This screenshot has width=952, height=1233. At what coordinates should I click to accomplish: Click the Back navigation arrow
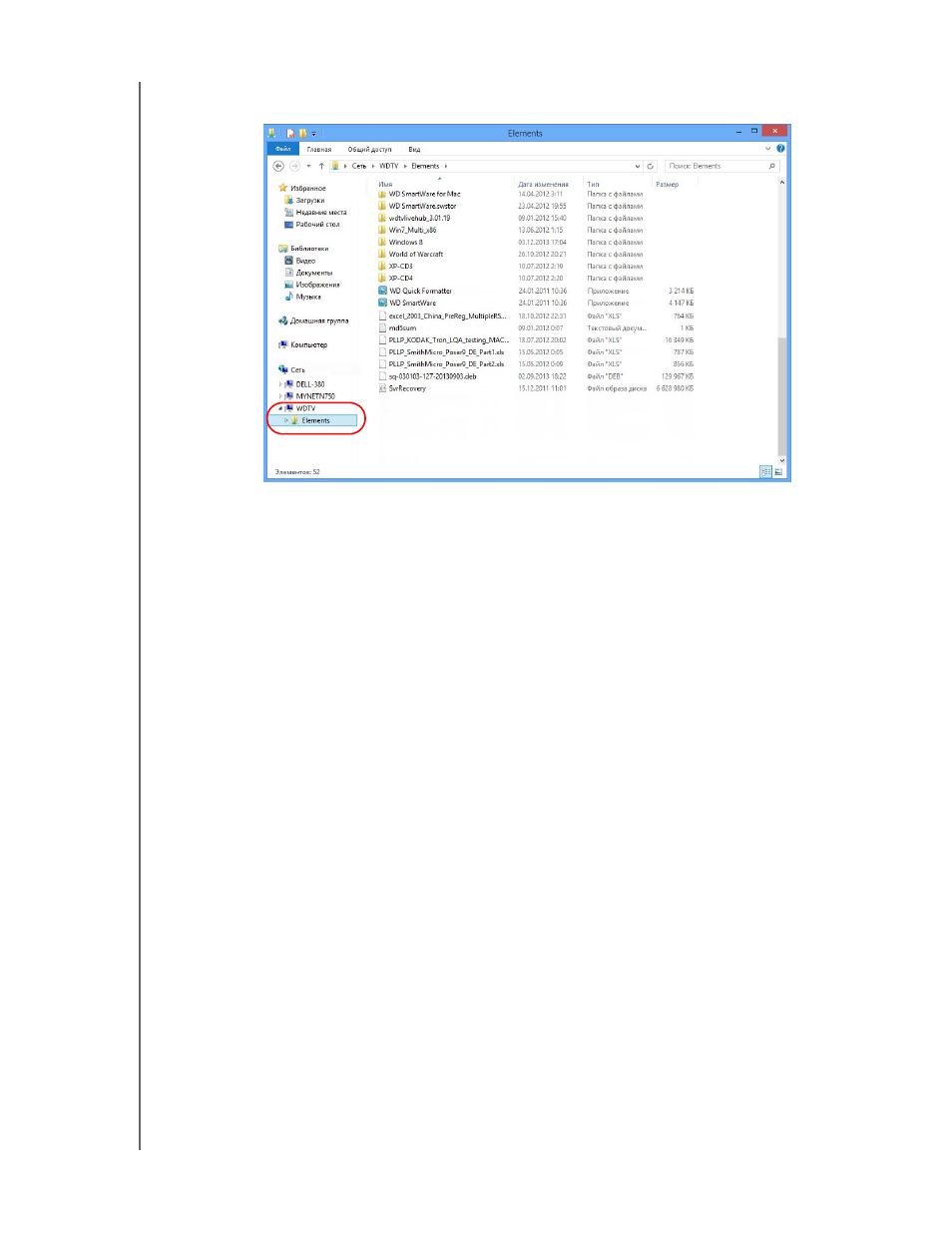point(278,166)
